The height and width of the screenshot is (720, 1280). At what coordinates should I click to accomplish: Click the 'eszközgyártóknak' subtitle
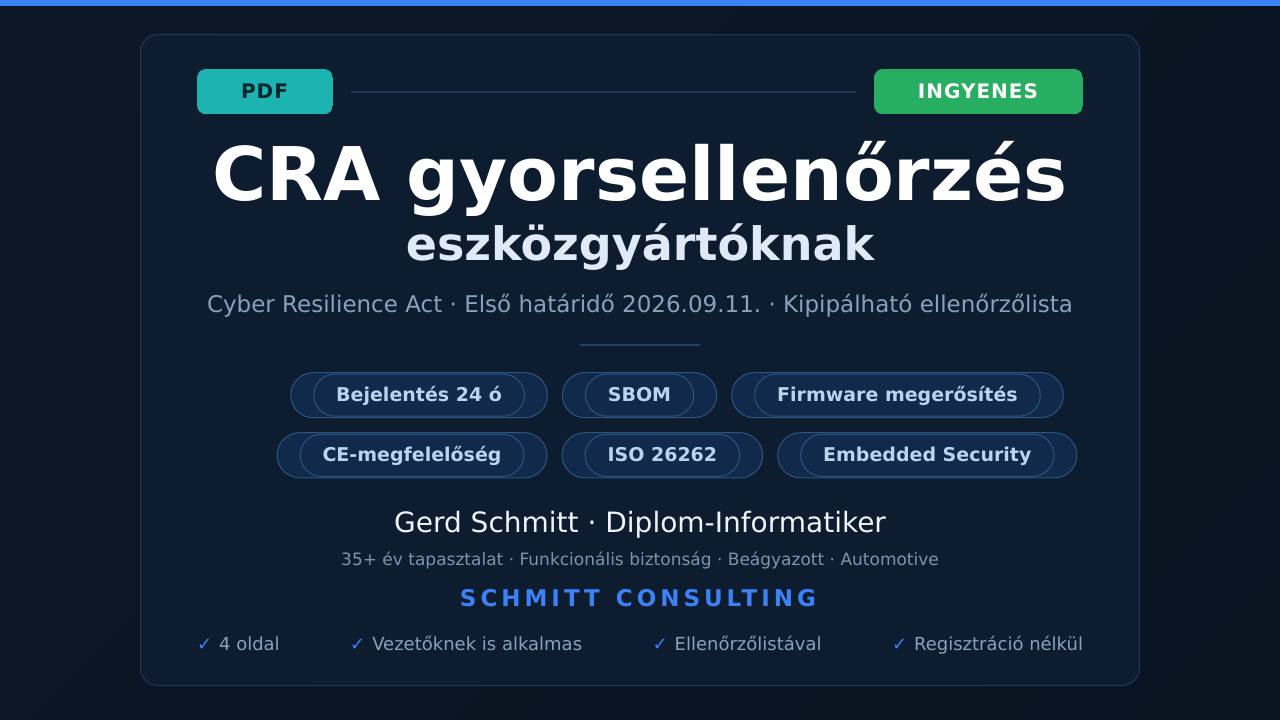[640, 245]
